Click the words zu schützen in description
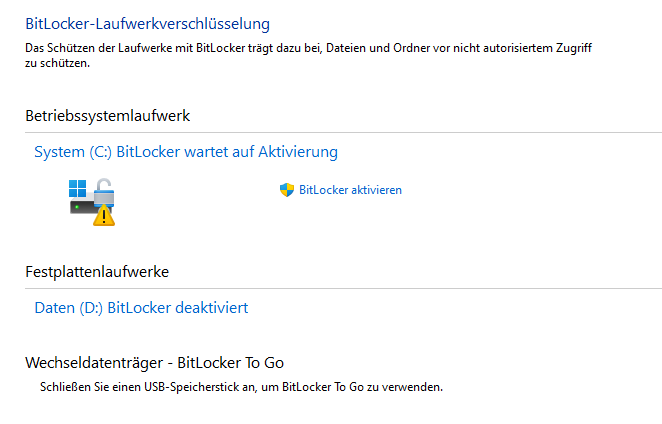 click(57, 63)
